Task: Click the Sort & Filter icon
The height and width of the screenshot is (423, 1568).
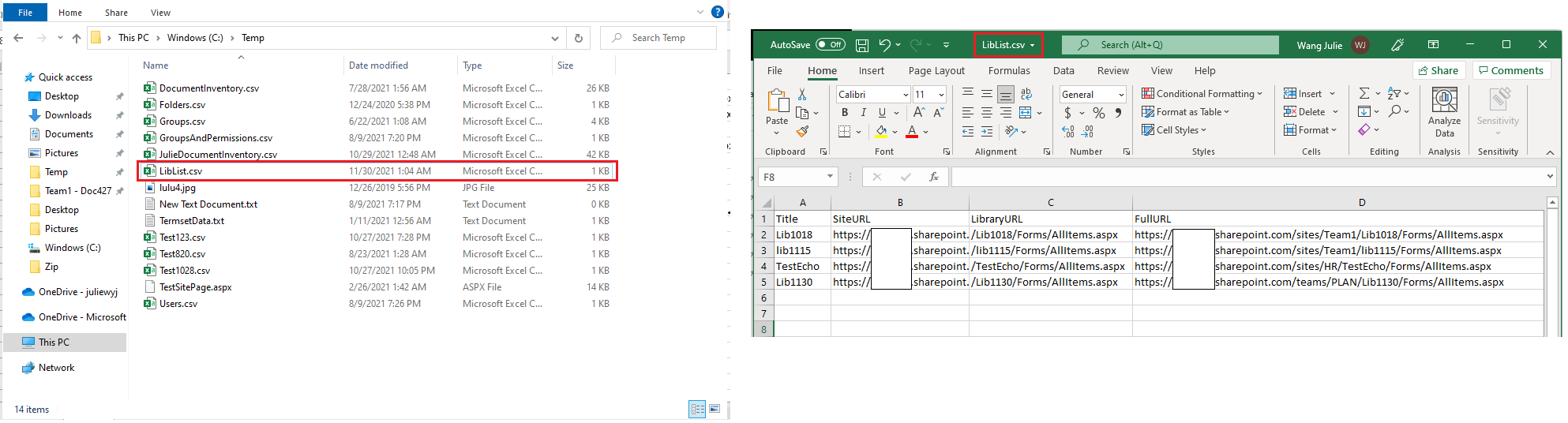Action: tap(1394, 94)
